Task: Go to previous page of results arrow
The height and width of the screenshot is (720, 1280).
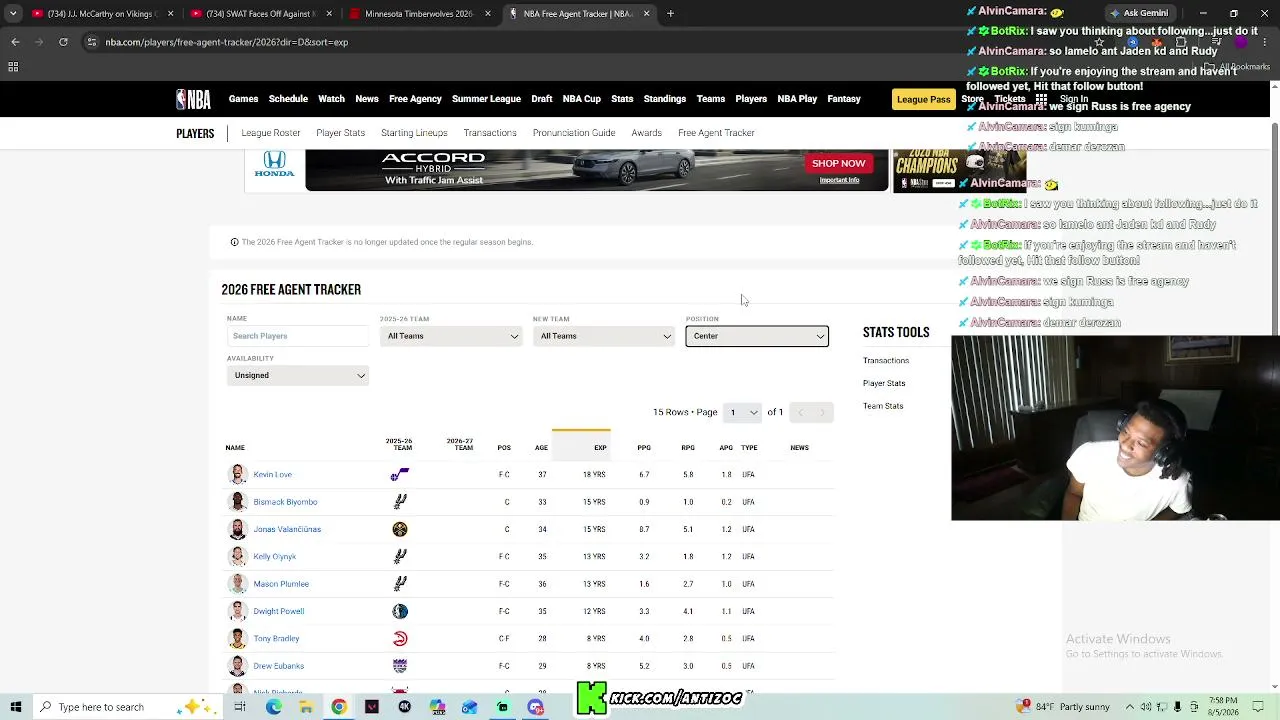Action: 800,412
